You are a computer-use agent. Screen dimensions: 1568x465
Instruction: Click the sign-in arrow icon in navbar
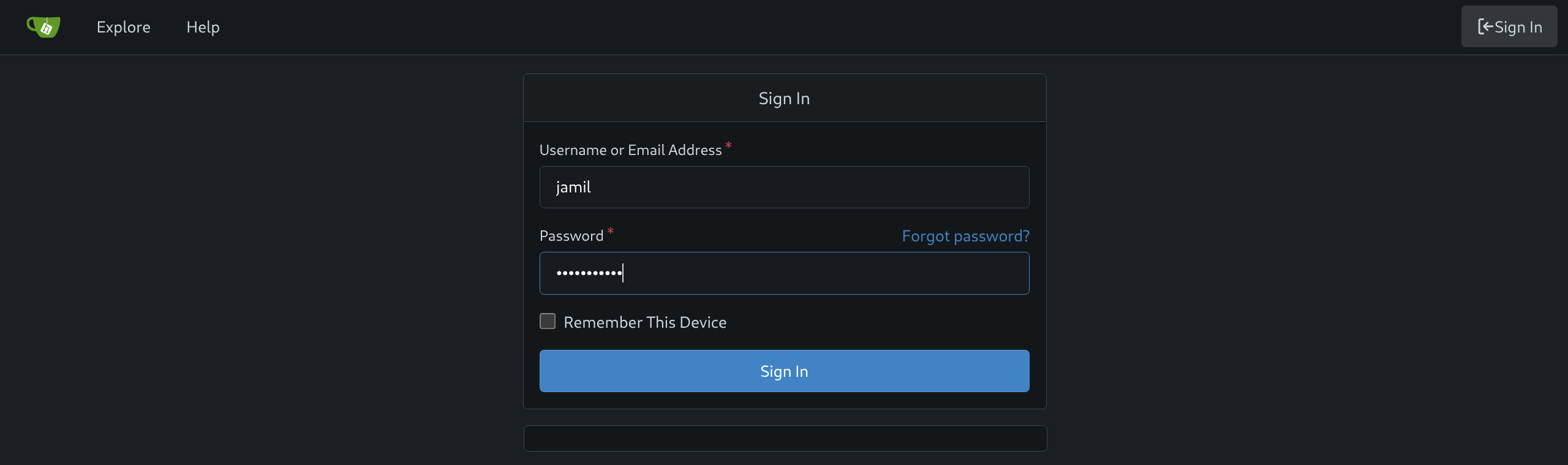1485,27
